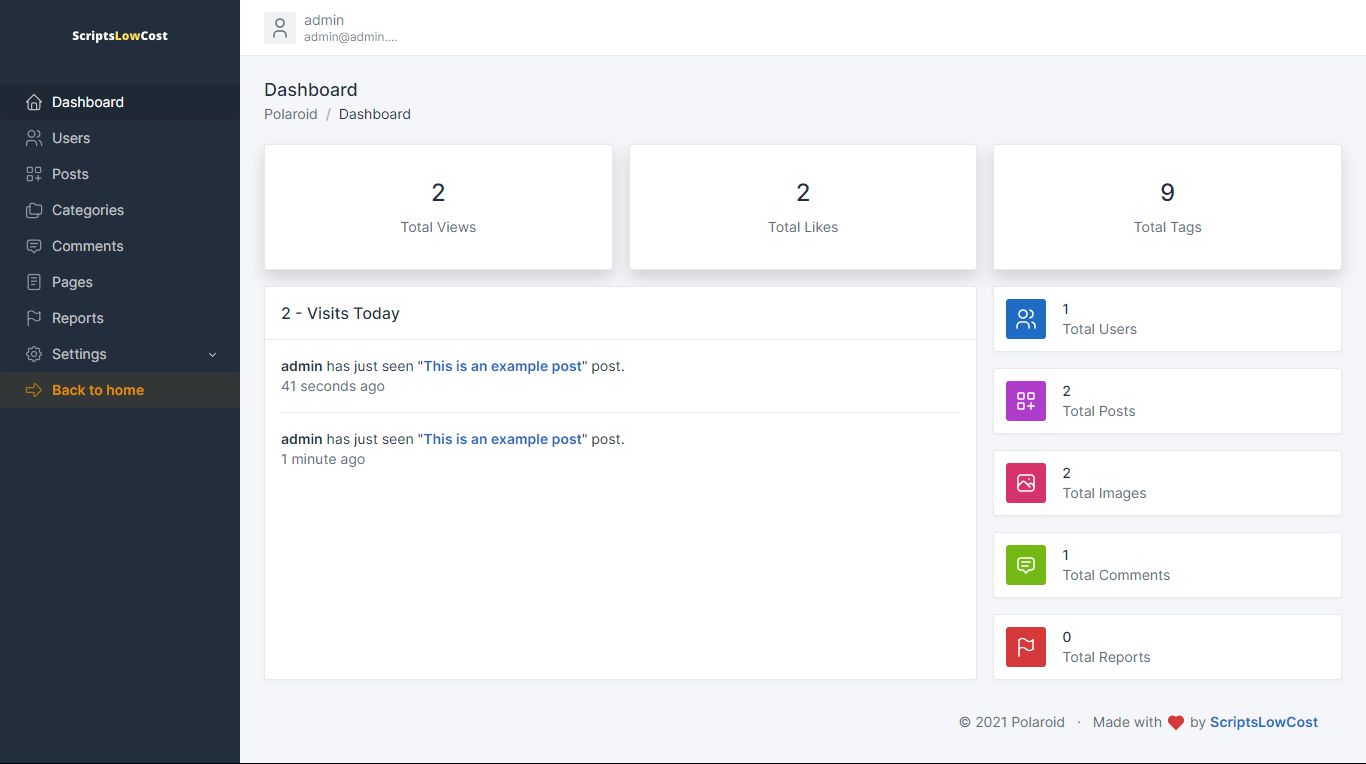Click the Back to home link

[98, 390]
